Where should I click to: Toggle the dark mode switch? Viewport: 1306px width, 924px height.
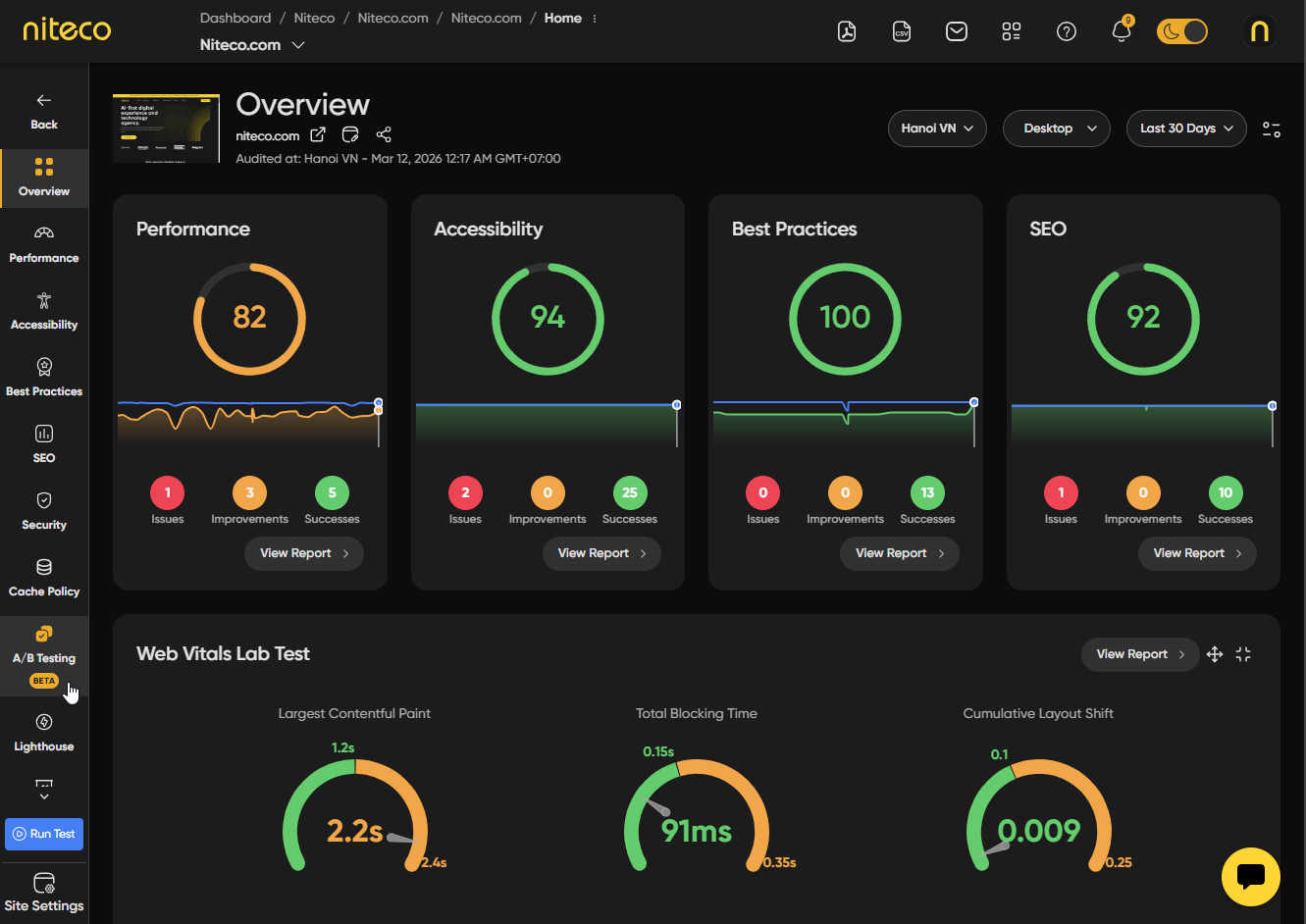coord(1182,31)
